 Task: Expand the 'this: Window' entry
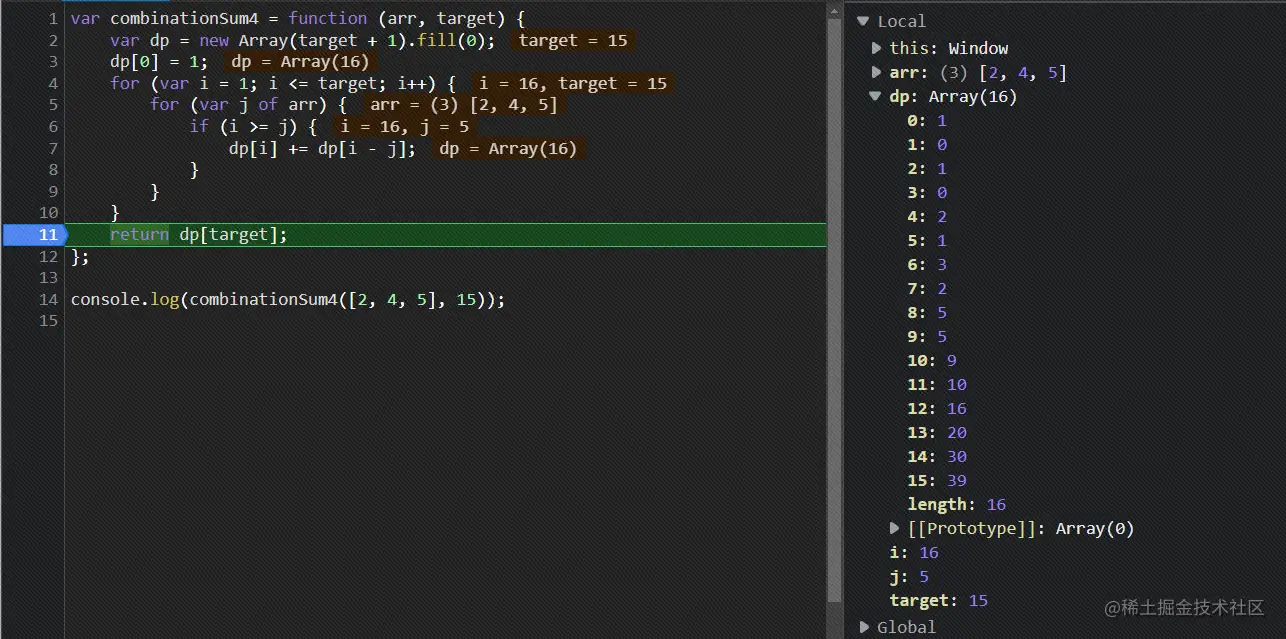(876, 48)
